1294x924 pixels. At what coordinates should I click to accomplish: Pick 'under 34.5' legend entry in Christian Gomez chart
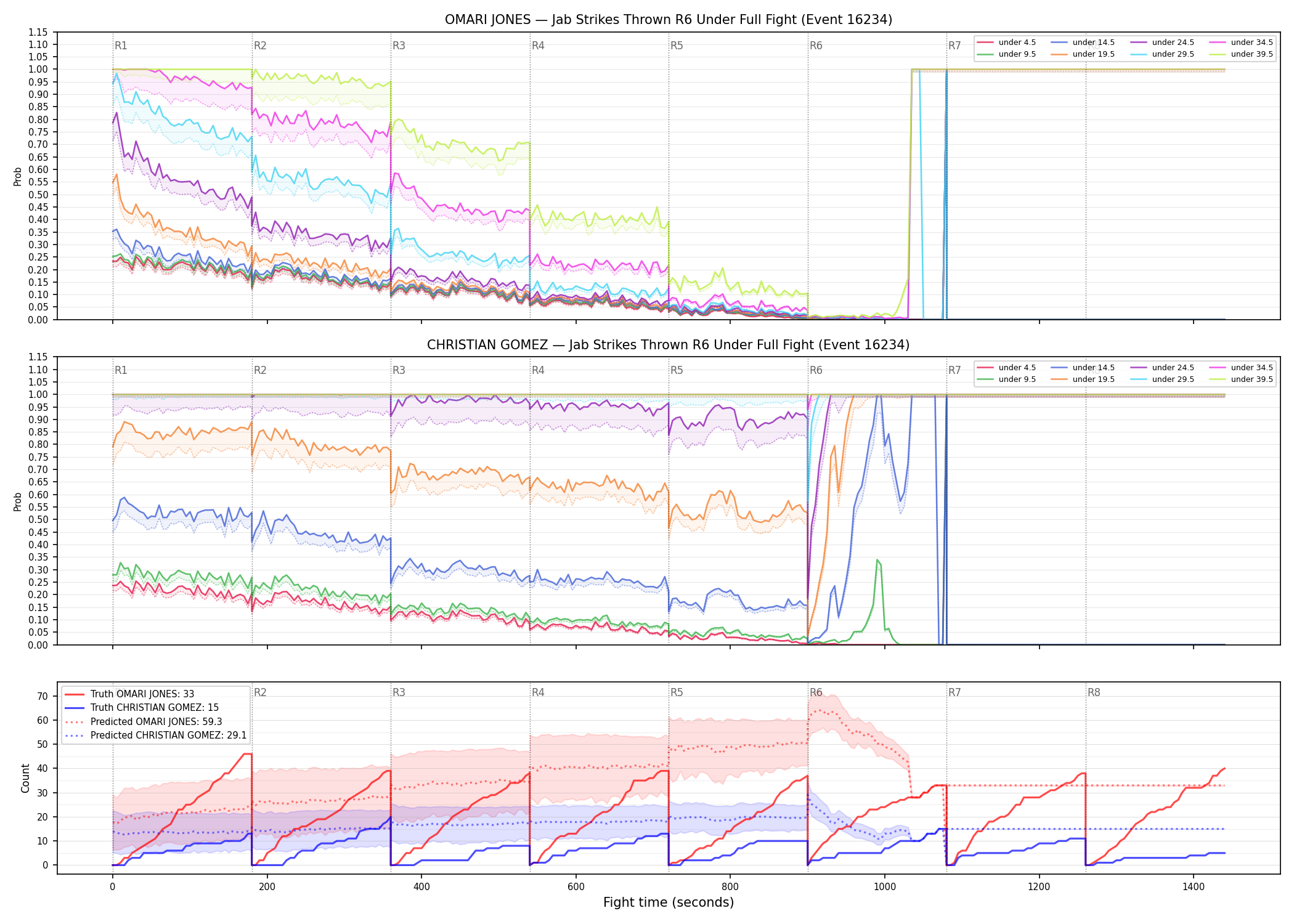(1242, 368)
